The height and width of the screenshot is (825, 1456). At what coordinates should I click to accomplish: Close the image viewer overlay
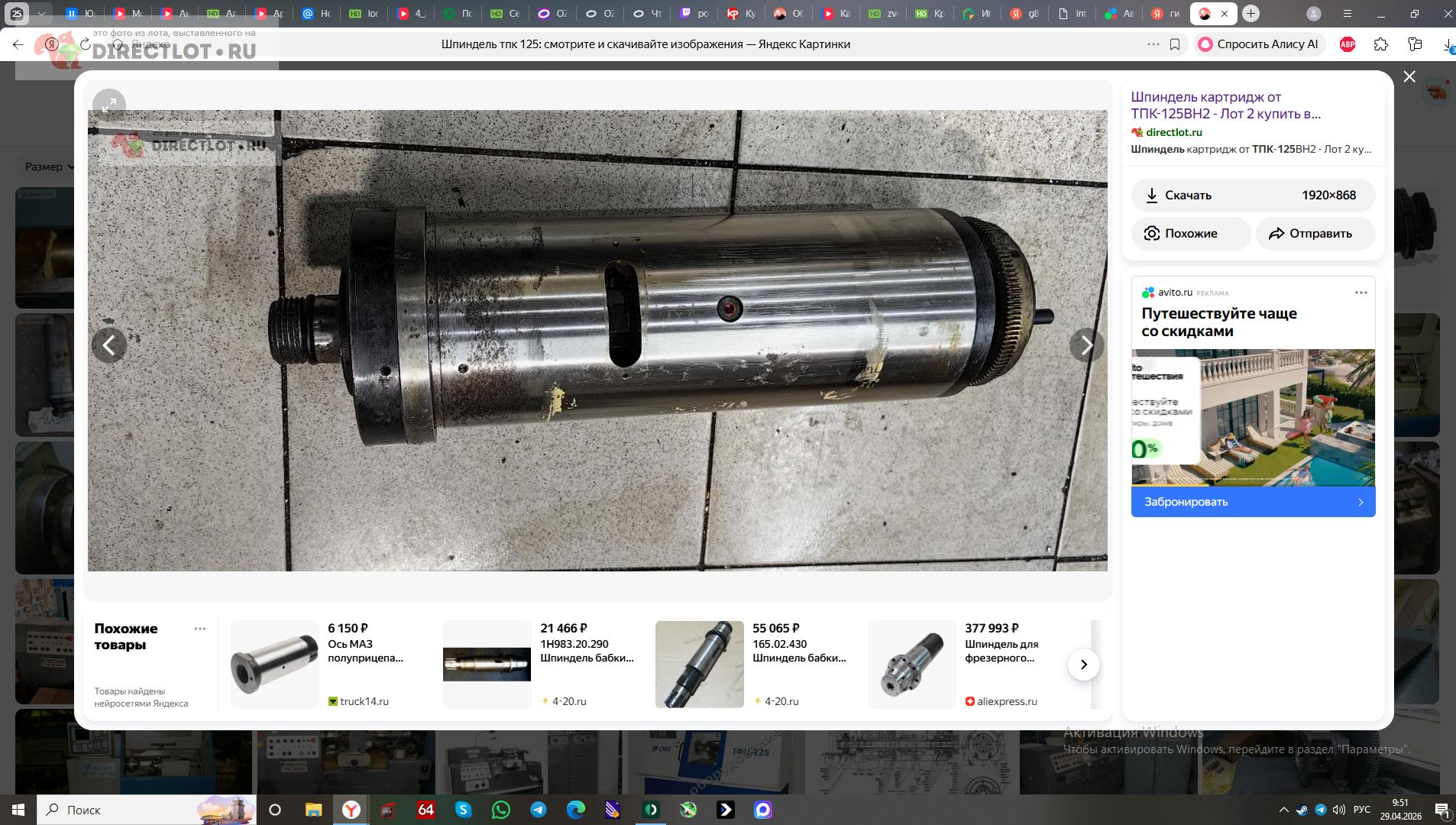click(x=1409, y=76)
